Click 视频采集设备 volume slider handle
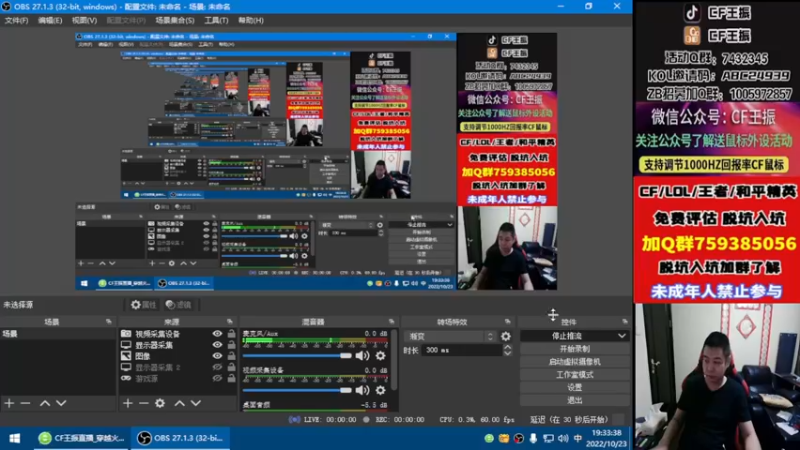The height and width of the screenshot is (450, 800). pos(345,390)
